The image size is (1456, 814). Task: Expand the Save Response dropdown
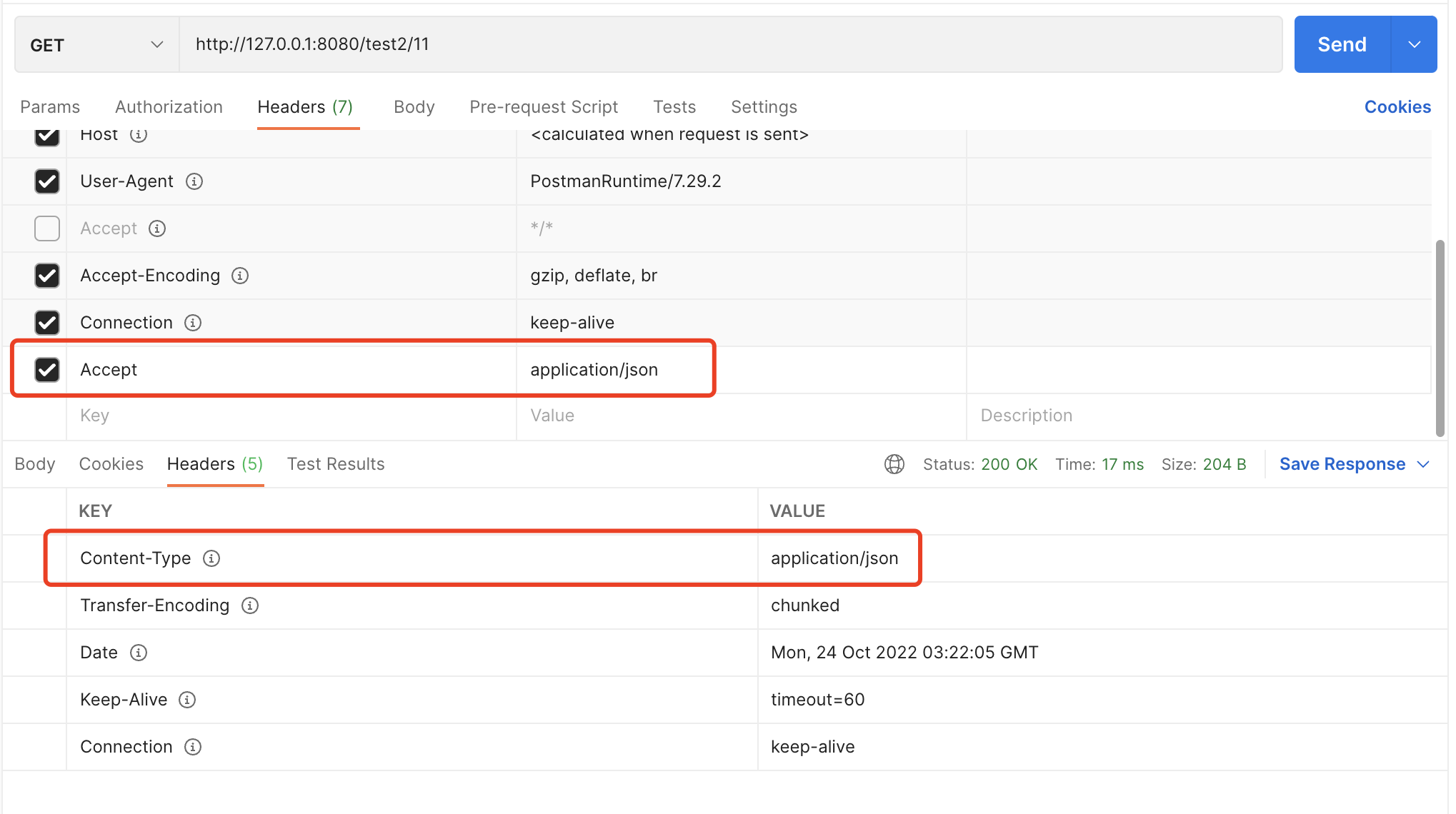point(1423,464)
